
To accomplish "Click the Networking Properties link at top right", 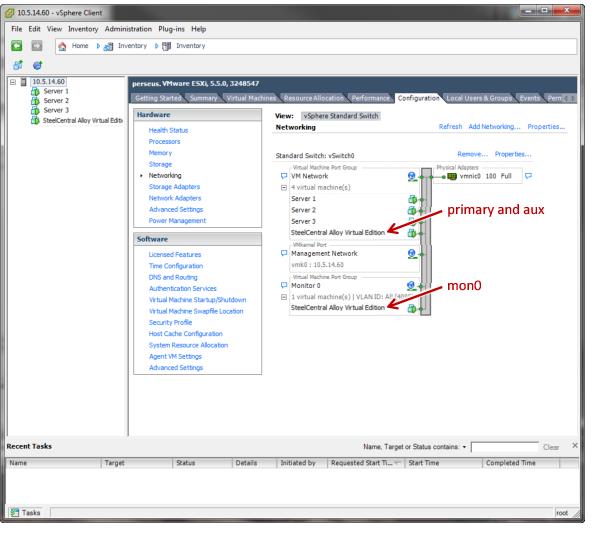I will coord(546,127).
